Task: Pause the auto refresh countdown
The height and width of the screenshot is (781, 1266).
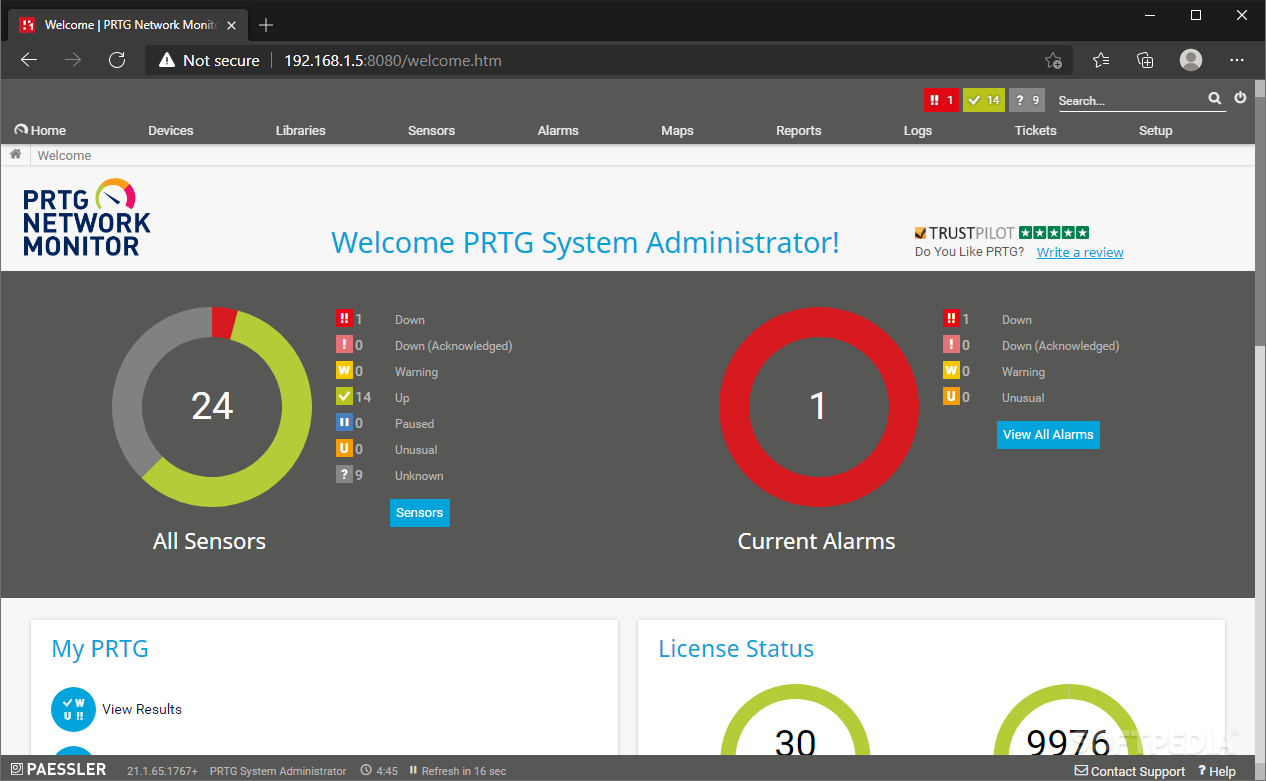Action: tap(414, 771)
